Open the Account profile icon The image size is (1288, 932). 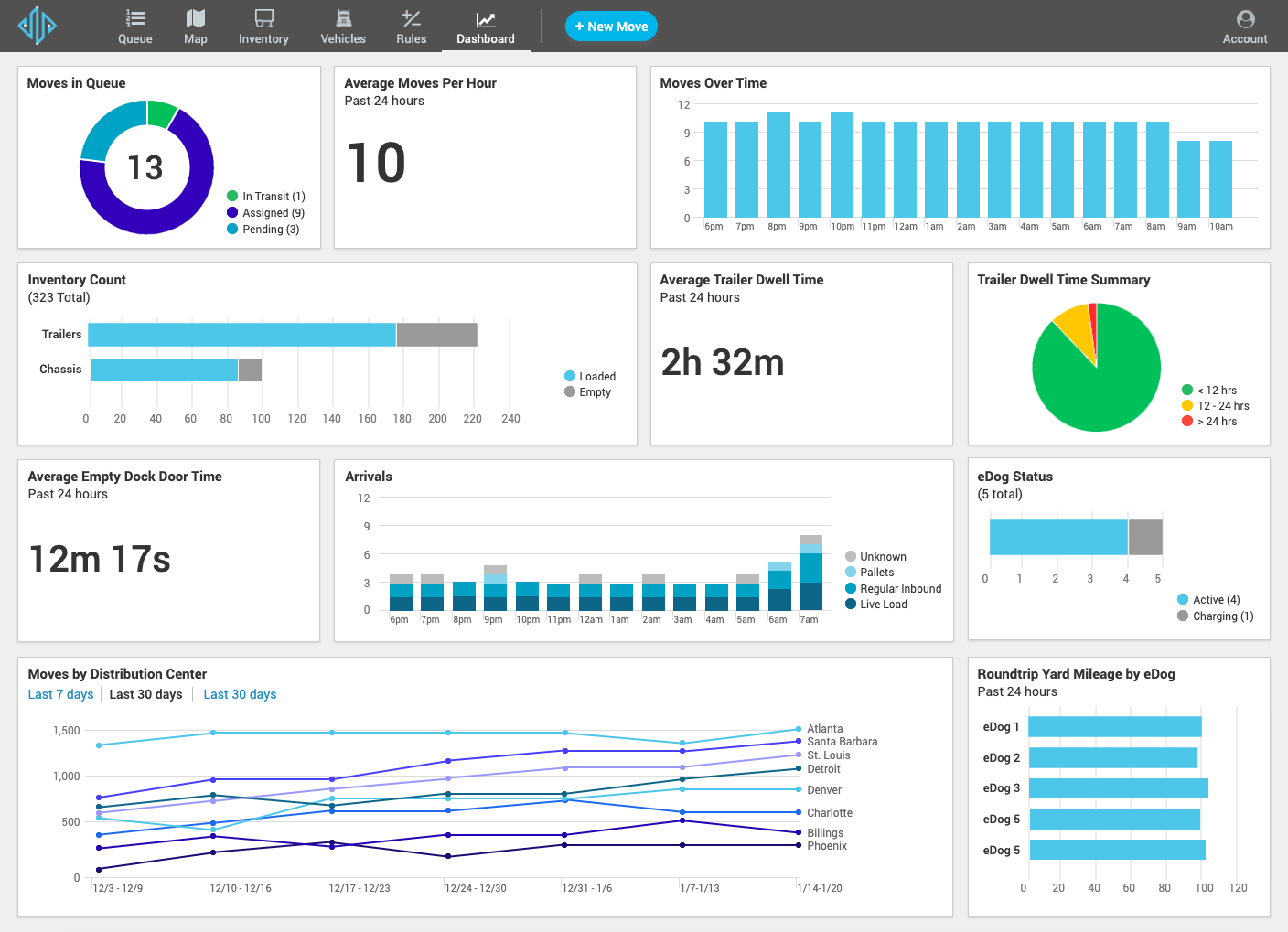tap(1245, 18)
